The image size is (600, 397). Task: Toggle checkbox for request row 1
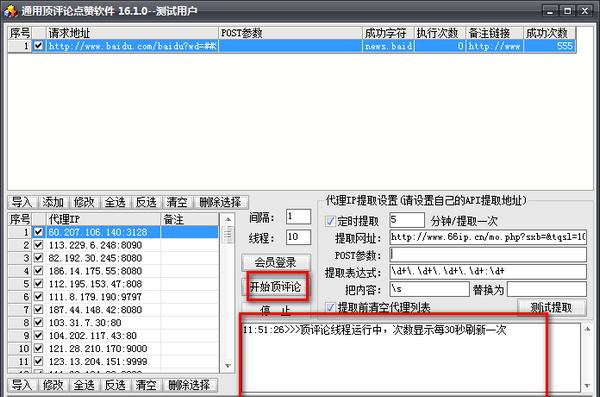pos(38,46)
